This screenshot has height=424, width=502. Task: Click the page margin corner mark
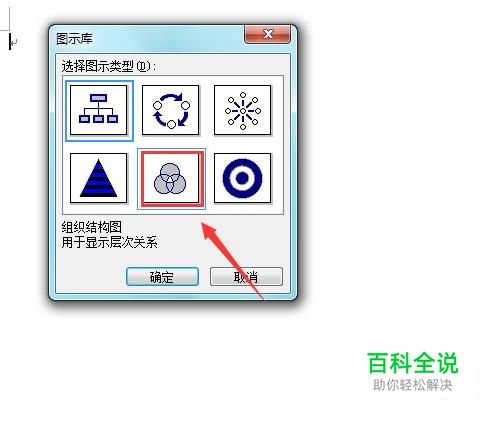5,18
